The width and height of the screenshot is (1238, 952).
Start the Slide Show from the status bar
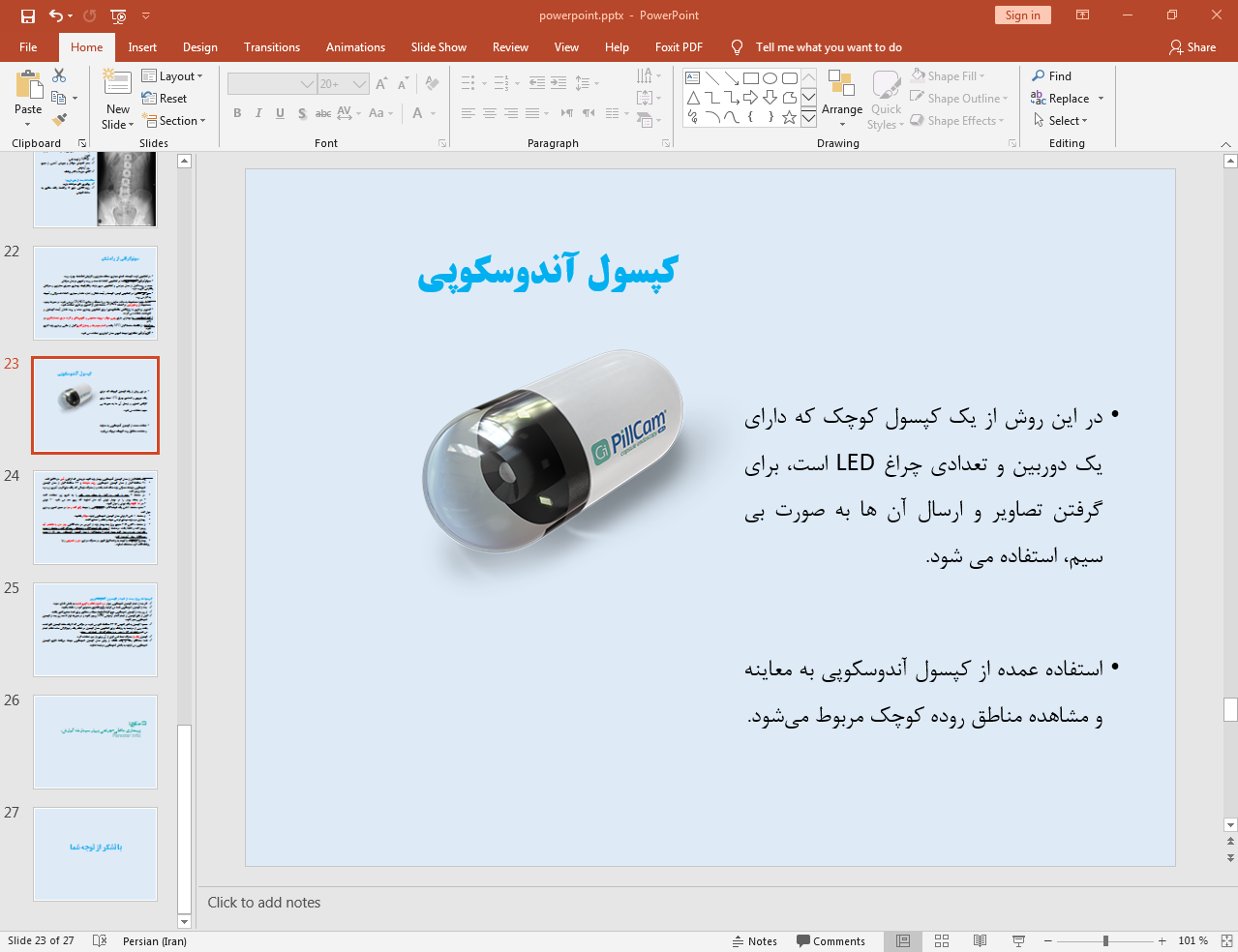[x=1018, y=941]
